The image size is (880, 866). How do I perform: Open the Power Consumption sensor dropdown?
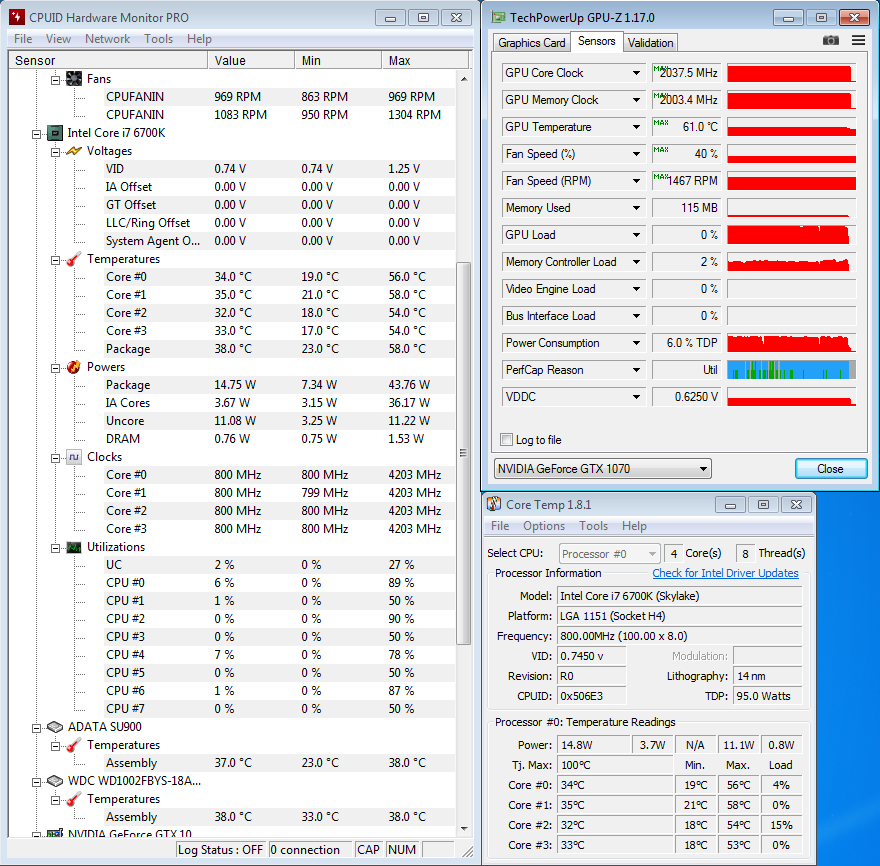(x=636, y=343)
